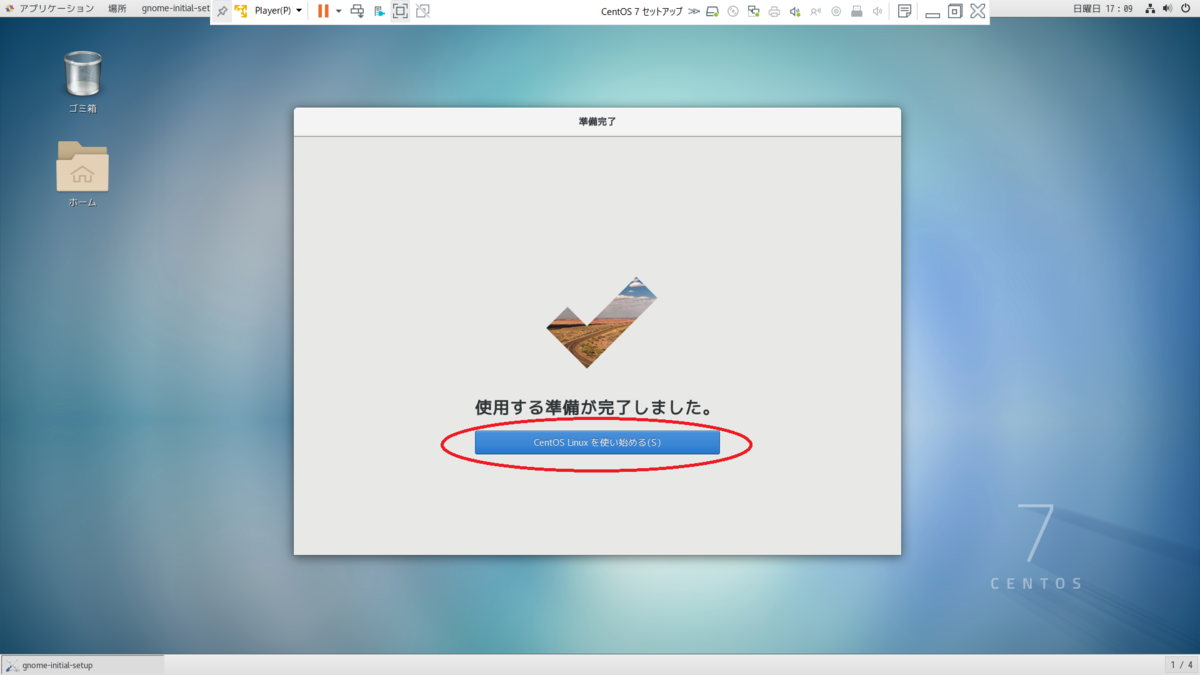Click the 準備完了 dialog title
This screenshot has height=675, width=1200.
[x=597, y=122]
